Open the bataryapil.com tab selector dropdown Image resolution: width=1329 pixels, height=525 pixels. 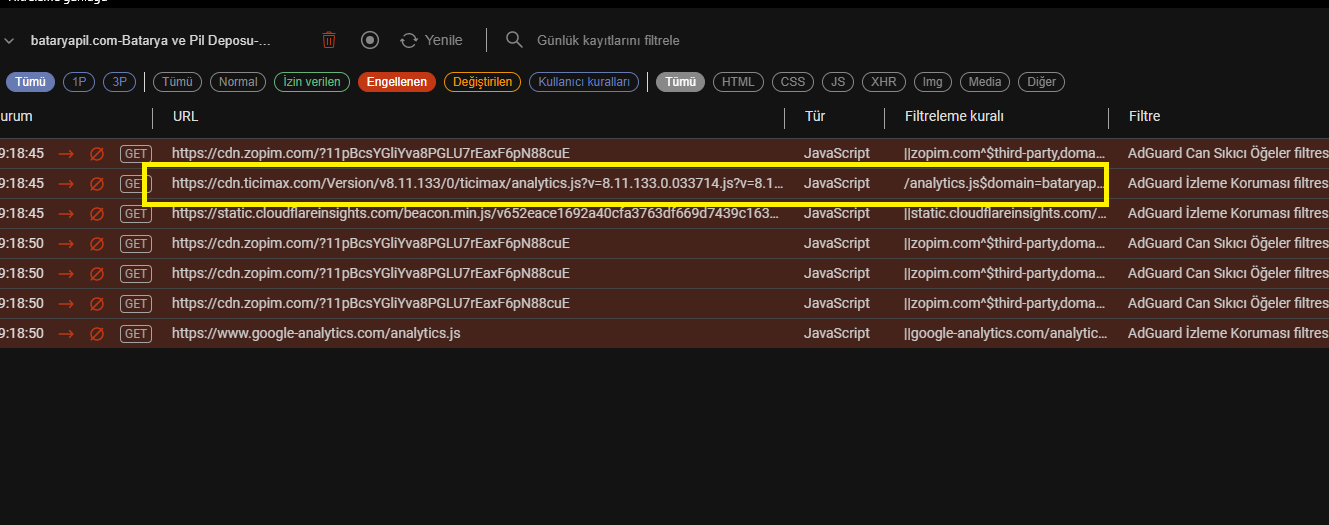150,41
